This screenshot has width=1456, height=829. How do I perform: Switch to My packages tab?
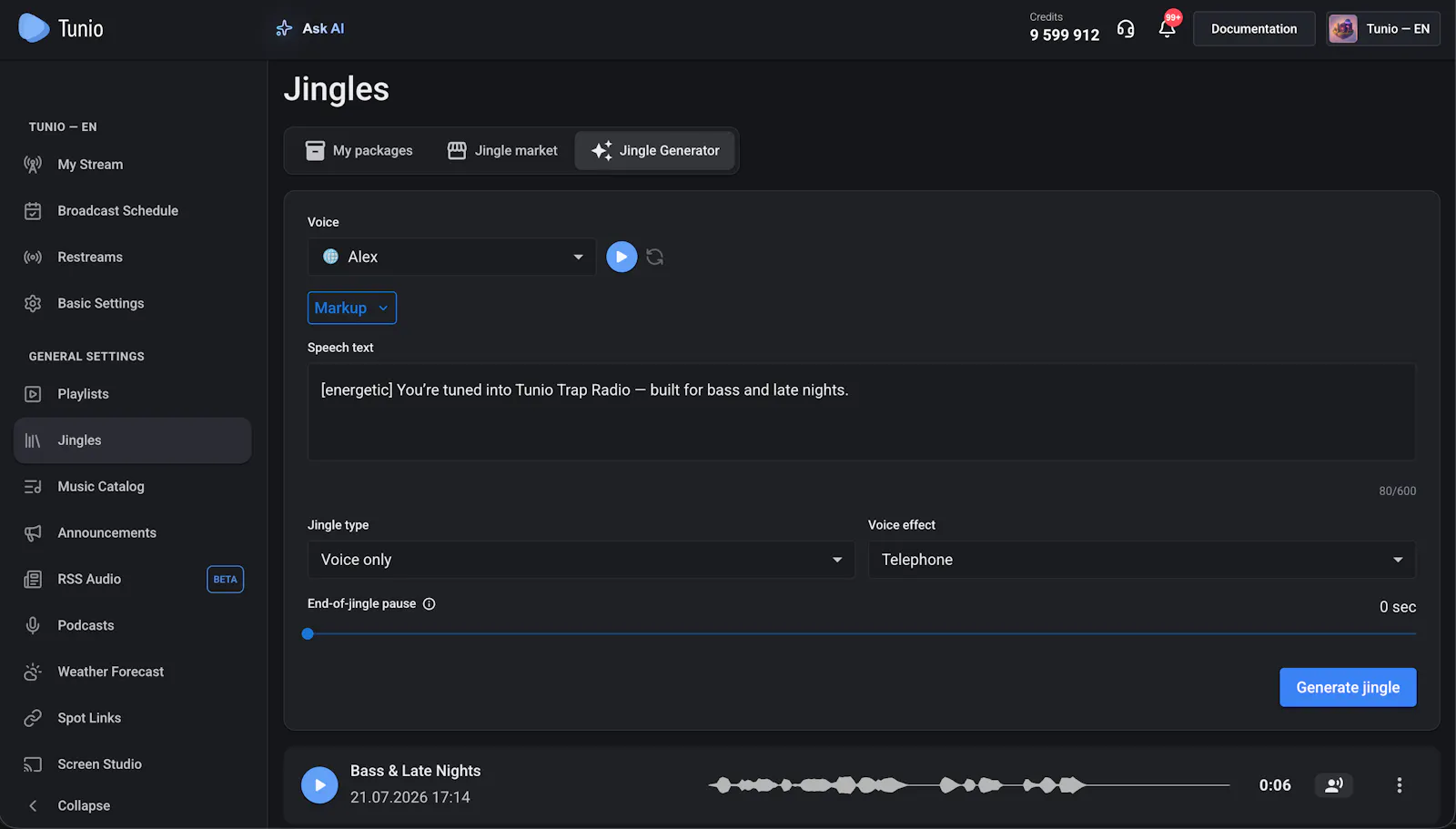tap(359, 151)
